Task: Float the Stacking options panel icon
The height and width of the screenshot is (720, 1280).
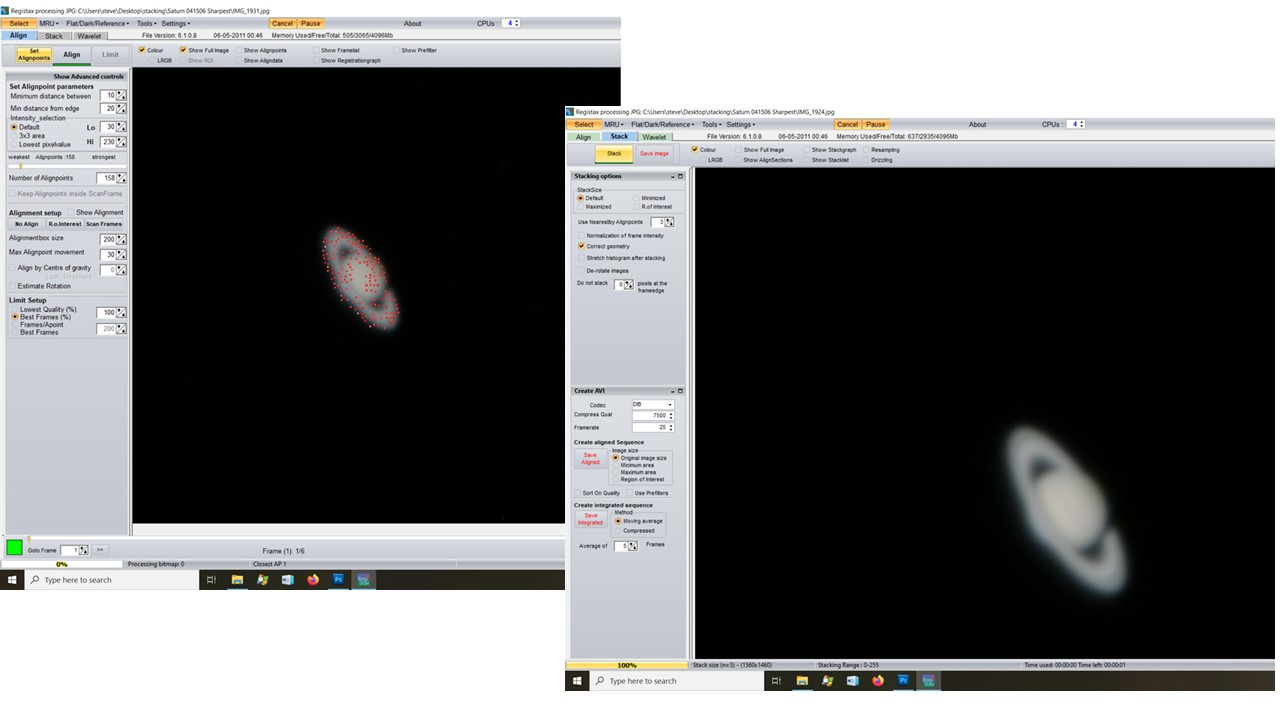Action: point(681,176)
